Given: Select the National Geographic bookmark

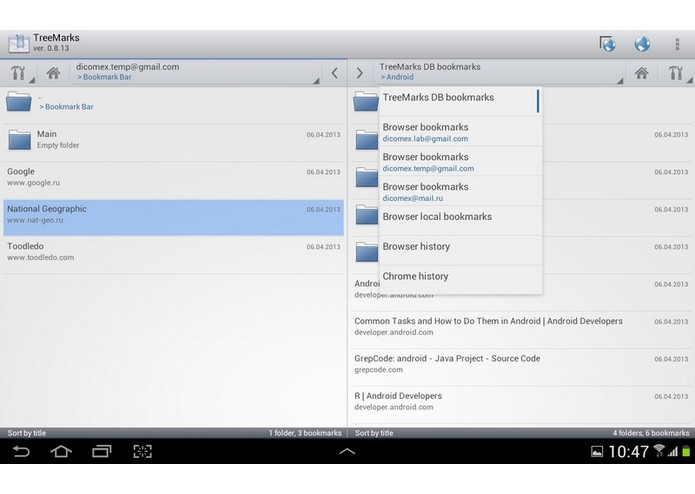Looking at the screenshot, I should tap(173, 218).
